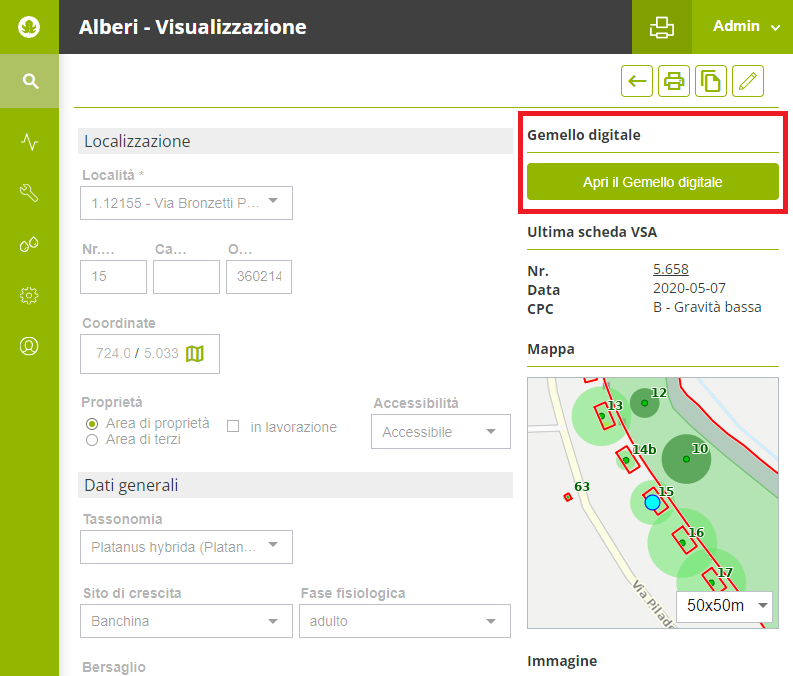Click the back arrow icon
Image resolution: width=793 pixels, height=676 pixels.
(x=637, y=81)
